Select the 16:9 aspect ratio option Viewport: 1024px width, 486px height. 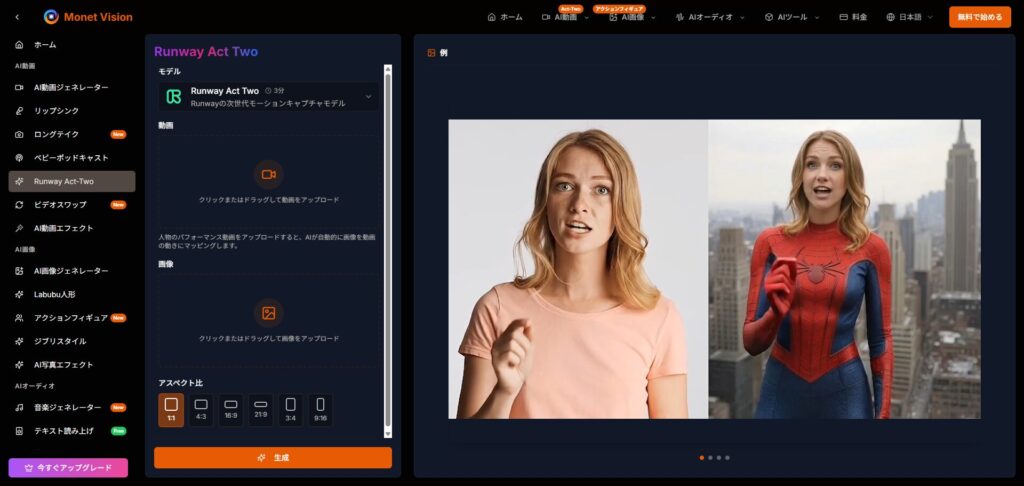(230, 410)
